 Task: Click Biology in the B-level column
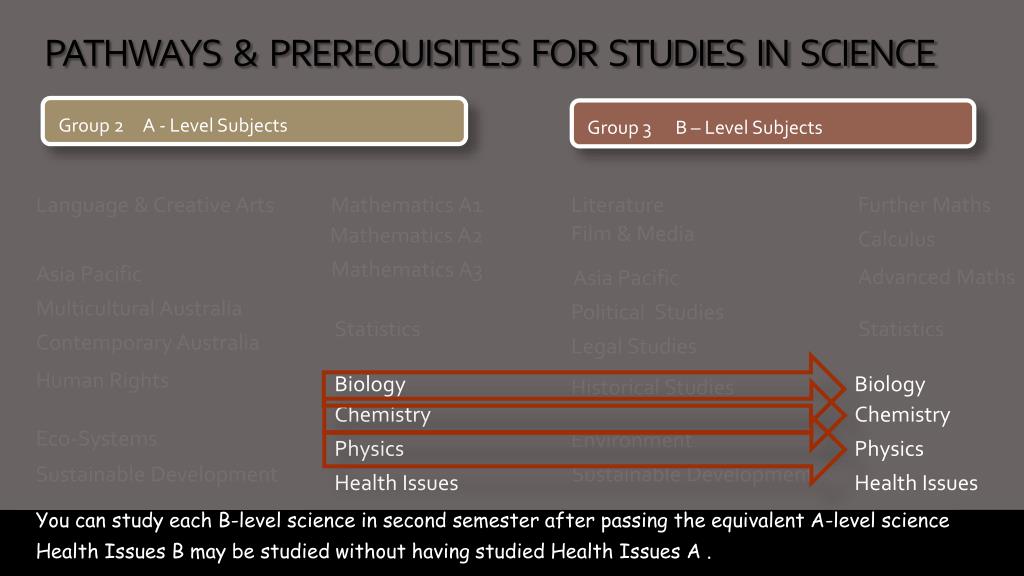889,384
